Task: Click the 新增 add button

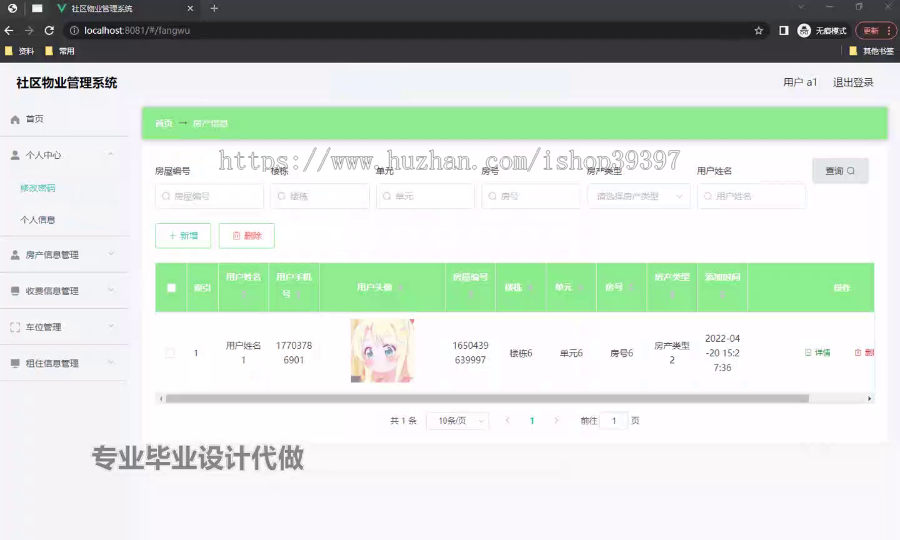Action: coord(183,236)
